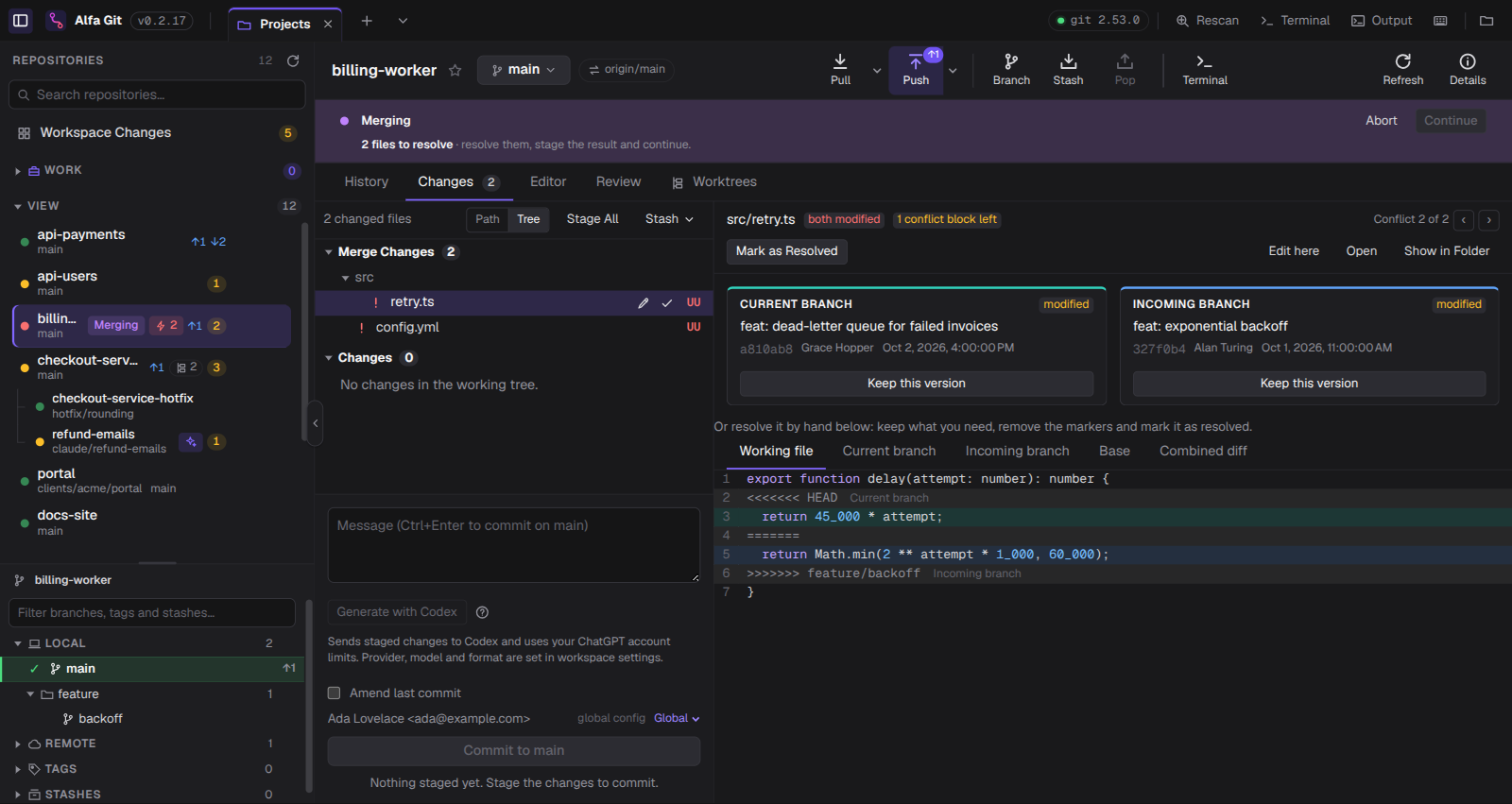This screenshot has height=804, width=1512.
Task: Click the commit message text box
Action: pos(513,545)
